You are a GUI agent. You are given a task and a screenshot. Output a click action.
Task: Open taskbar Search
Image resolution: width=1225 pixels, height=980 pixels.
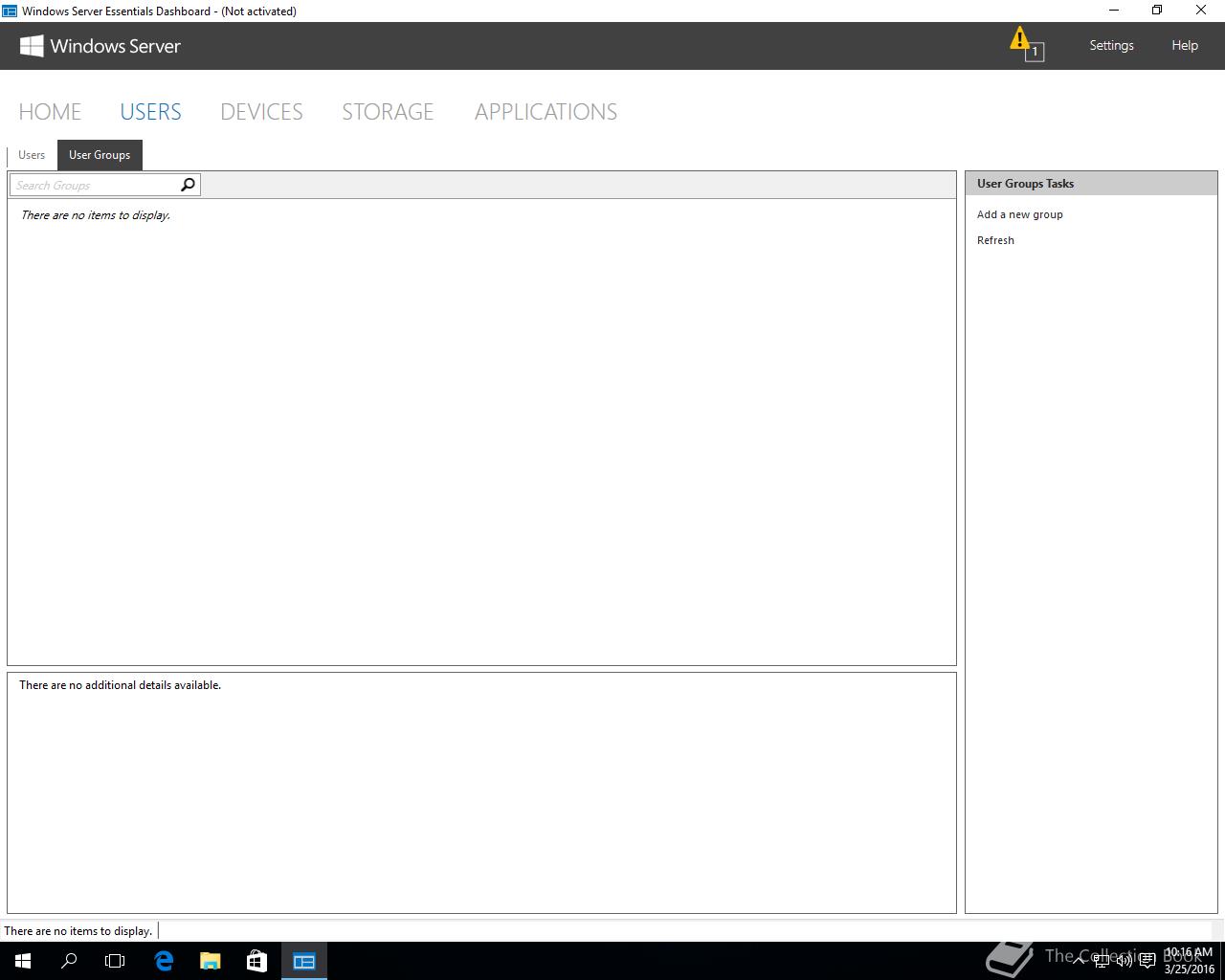(x=69, y=961)
